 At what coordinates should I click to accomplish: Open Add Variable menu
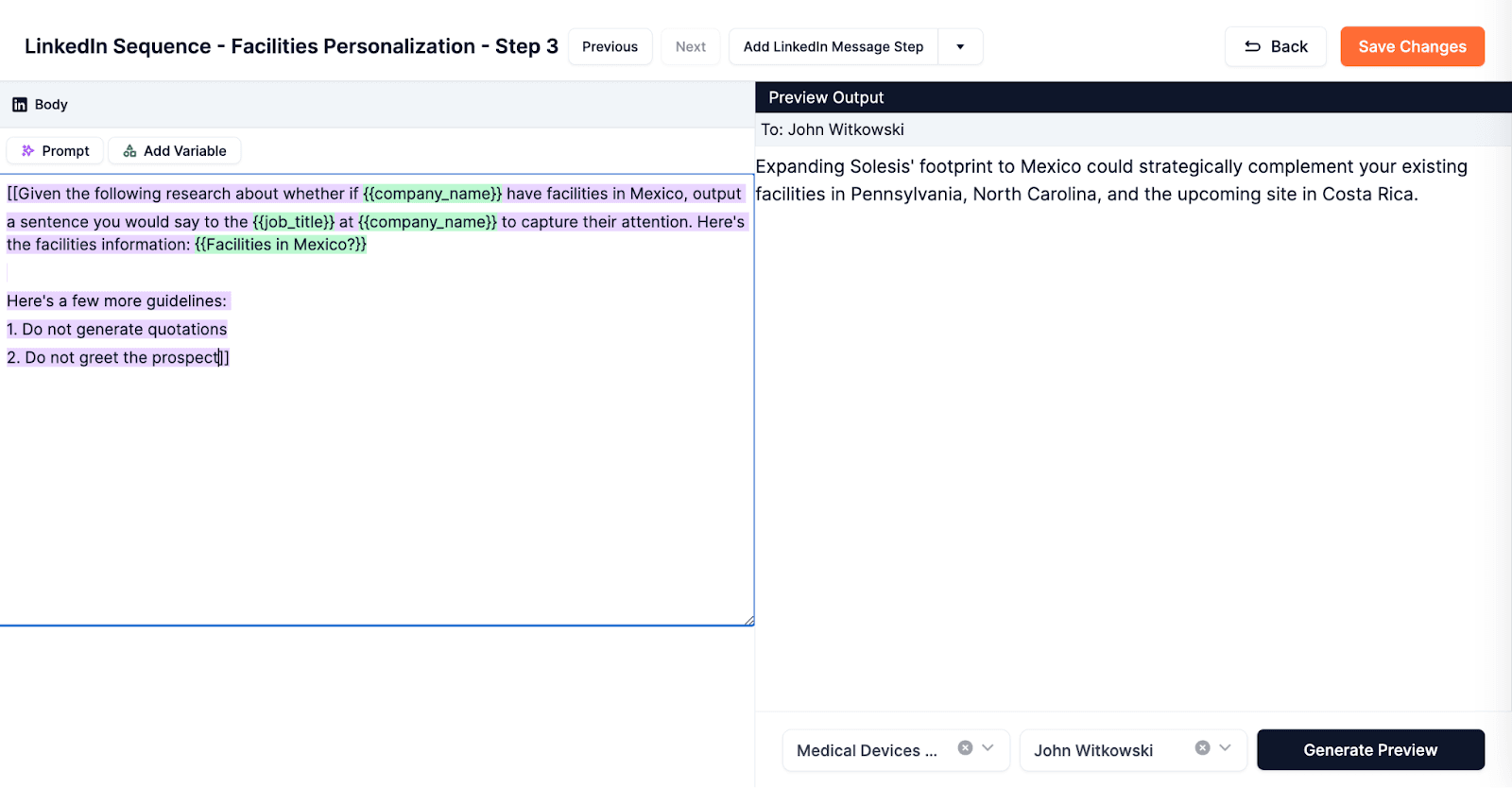pos(175,151)
